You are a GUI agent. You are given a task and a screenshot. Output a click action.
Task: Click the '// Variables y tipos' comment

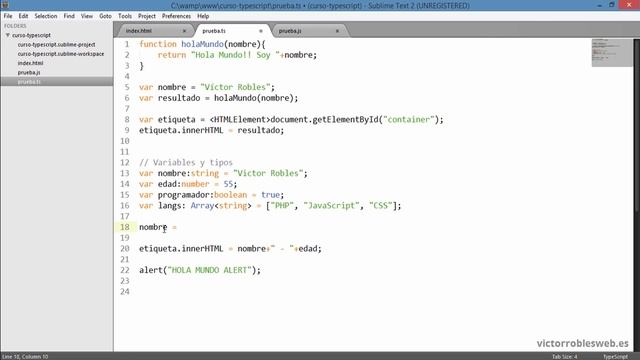[186, 162]
